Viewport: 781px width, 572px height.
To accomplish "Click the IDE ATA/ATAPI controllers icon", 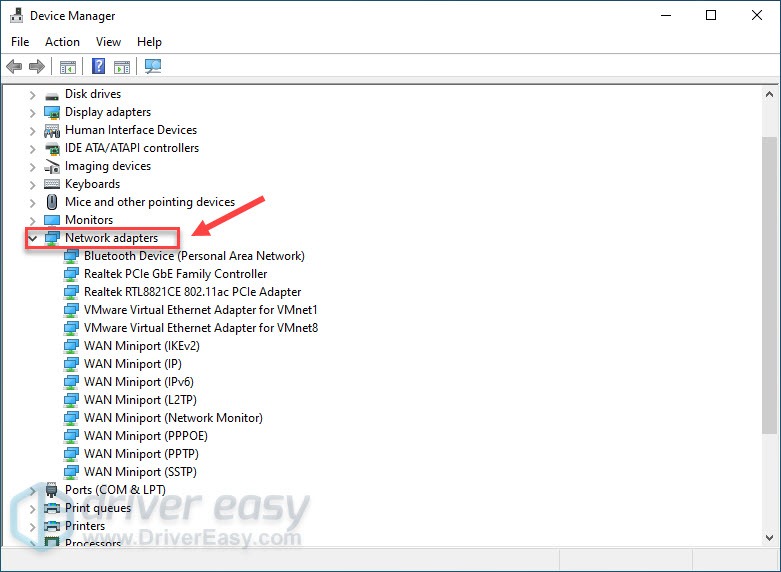I will click(52, 148).
